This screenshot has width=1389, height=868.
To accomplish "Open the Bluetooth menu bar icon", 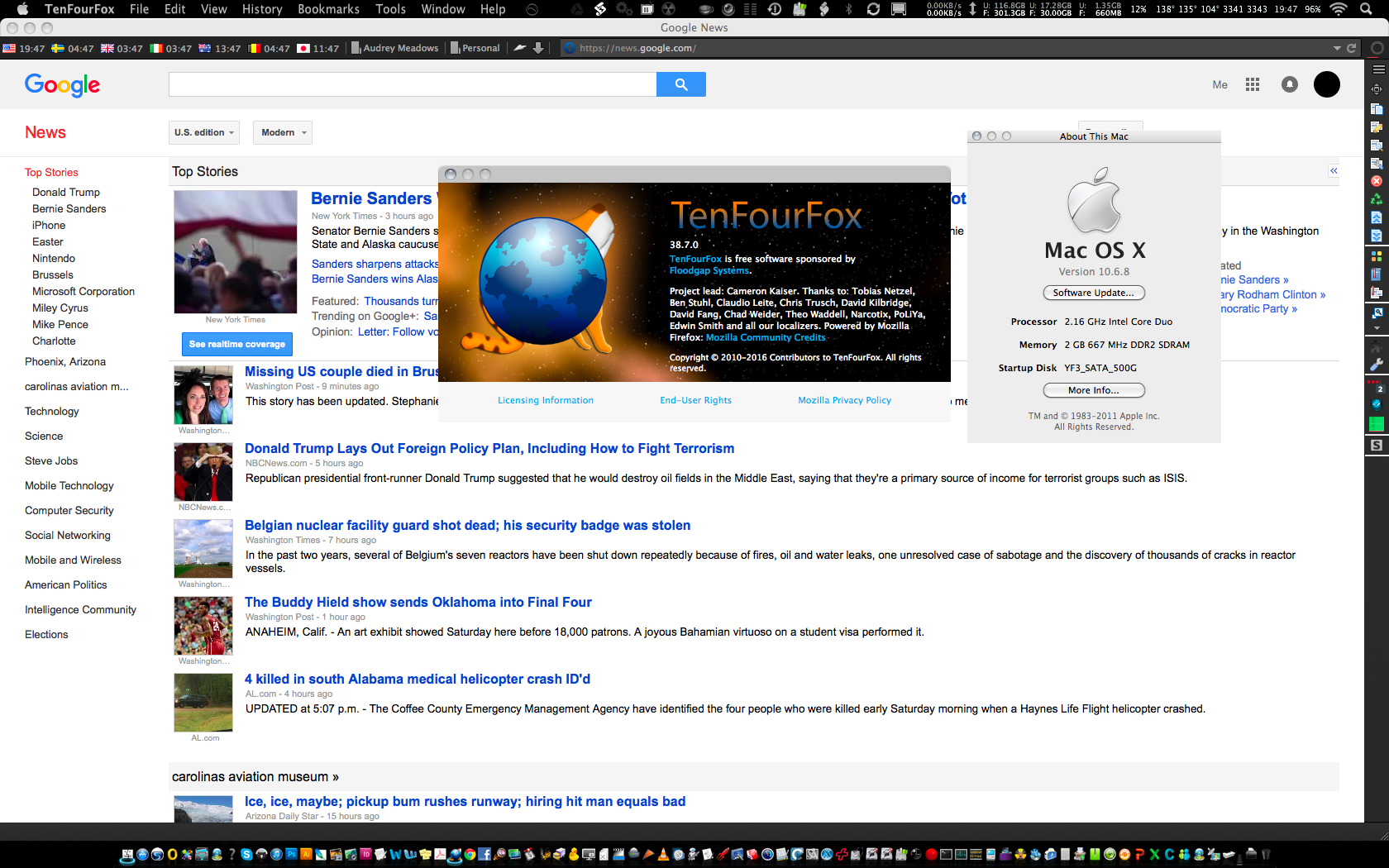I will click(x=848, y=9).
